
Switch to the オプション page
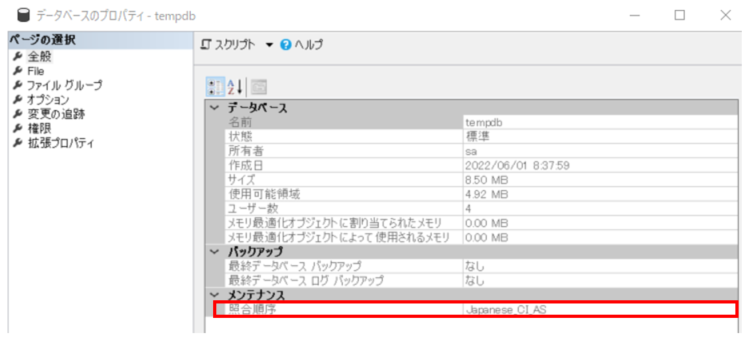coord(48,100)
